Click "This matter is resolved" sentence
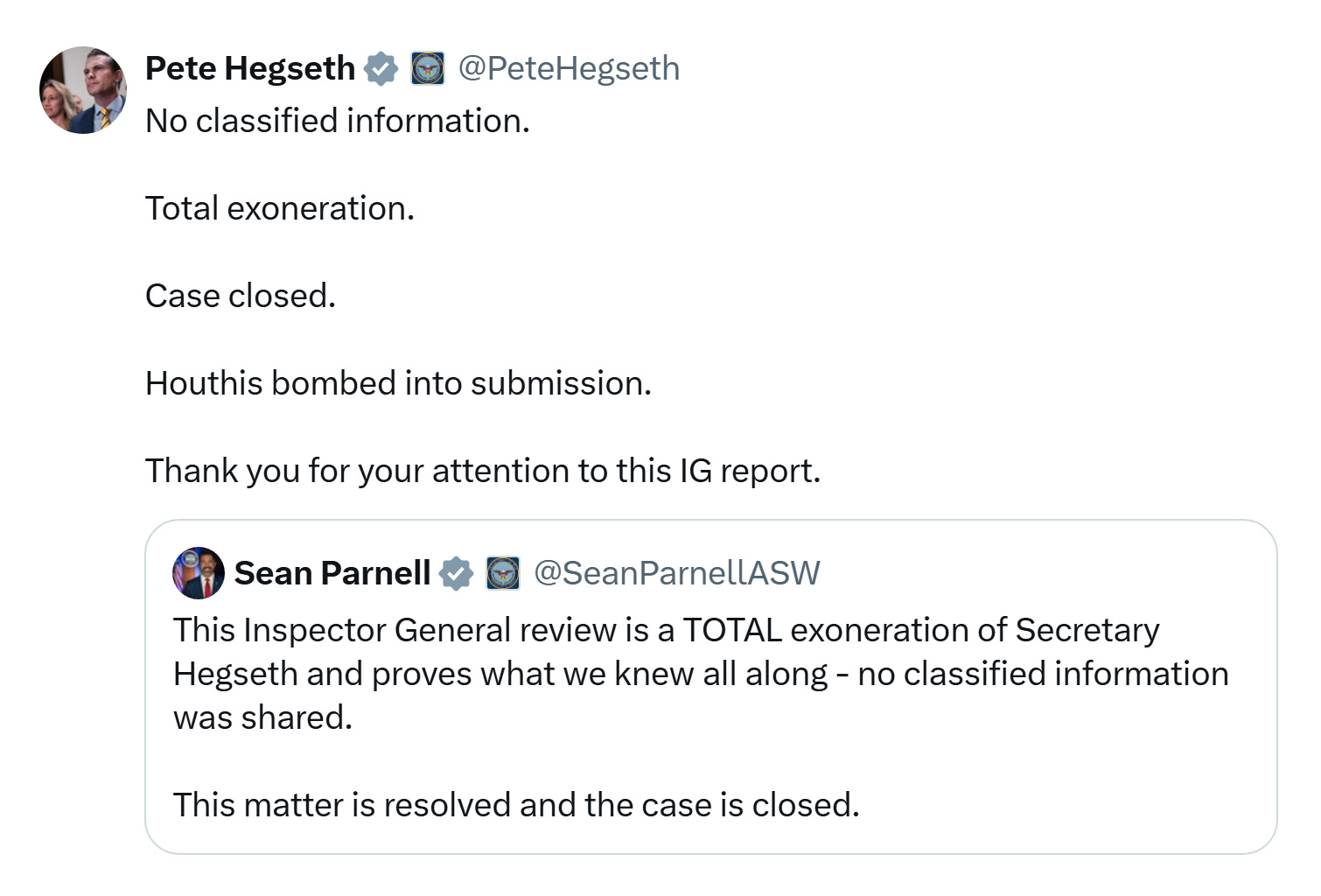The width and height of the screenshot is (1321, 896). click(x=516, y=805)
